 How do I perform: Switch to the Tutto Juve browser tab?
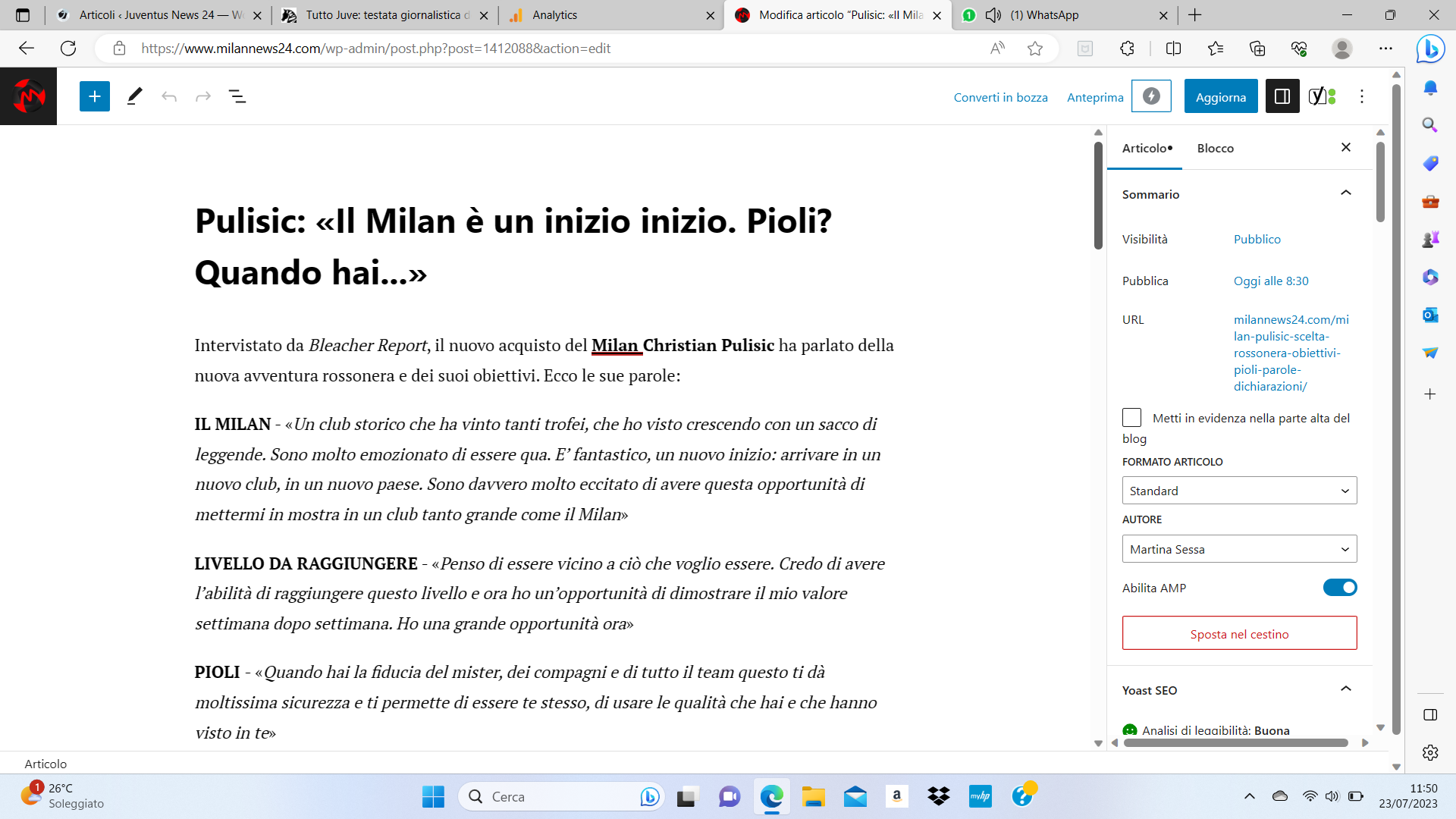385,15
